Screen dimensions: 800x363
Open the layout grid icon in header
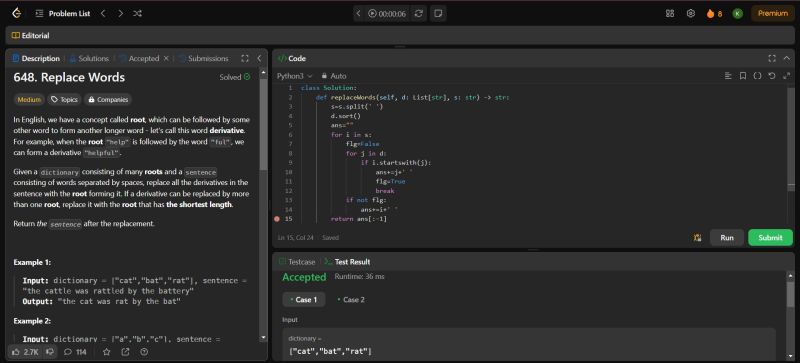click(670, 14)
